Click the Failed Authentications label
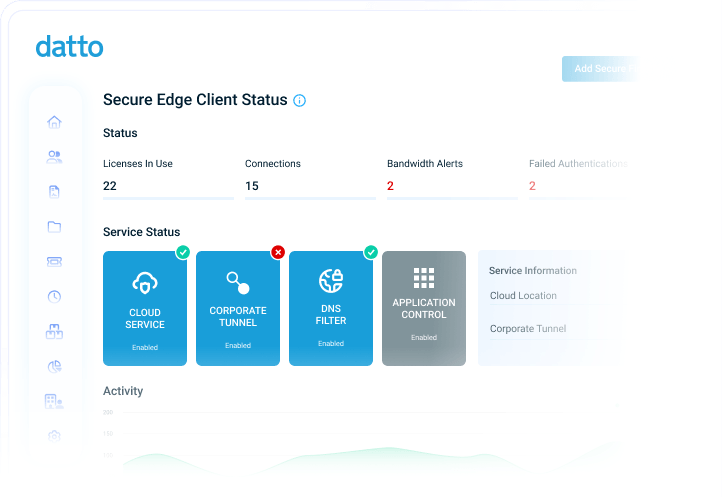722x497 pixels. [578, 164]
